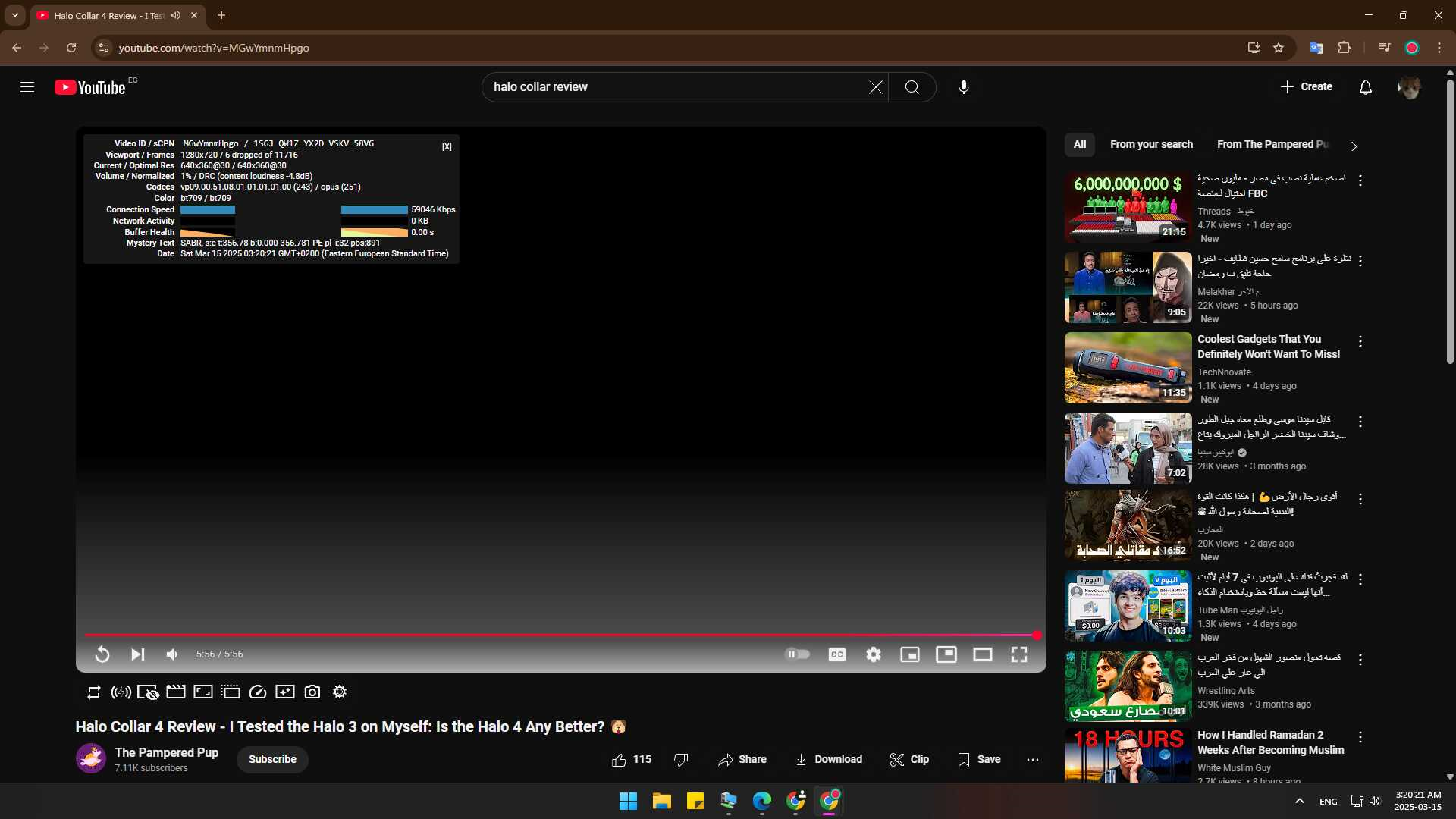Viewport: 1456px width, 819px height.
Task: Open the account avatar menu
Action: coord(1409,87)
